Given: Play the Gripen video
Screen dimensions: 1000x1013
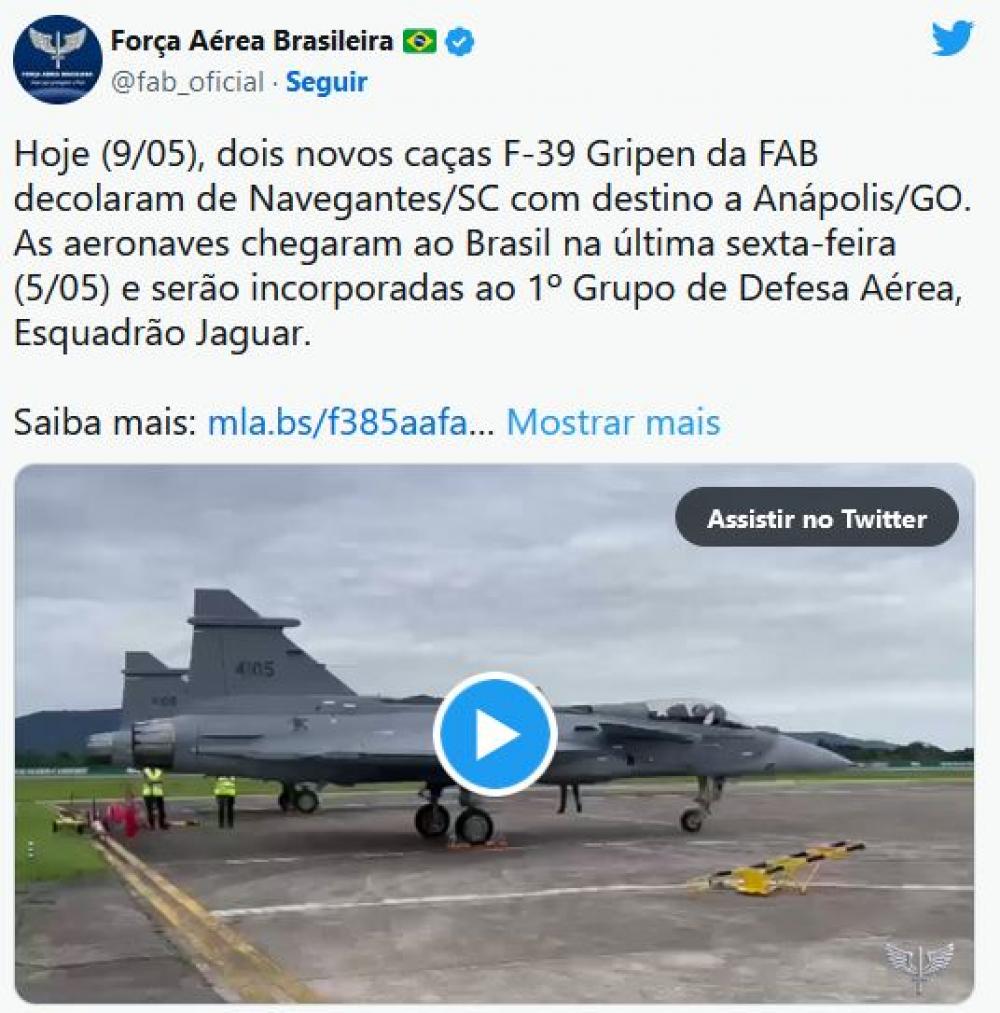Looking at the screenshot, I should [x=495, y=734].
